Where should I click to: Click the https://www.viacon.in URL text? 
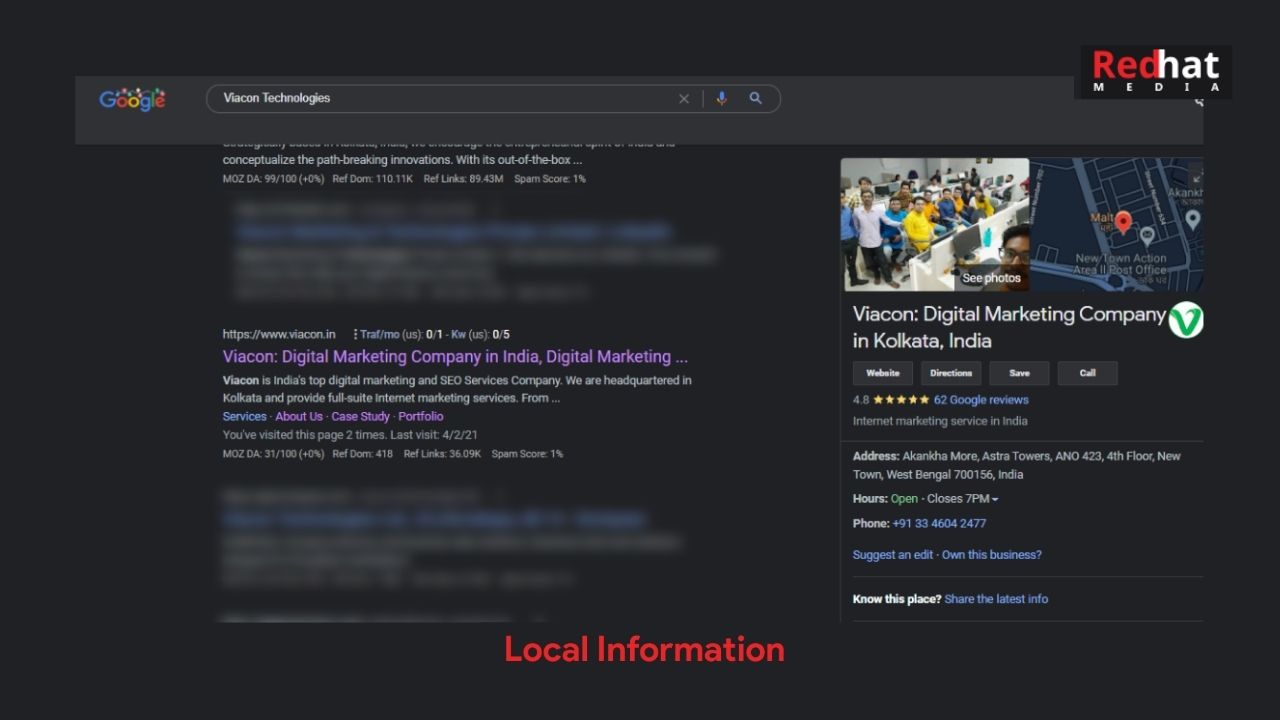click(x=279, y=334)
